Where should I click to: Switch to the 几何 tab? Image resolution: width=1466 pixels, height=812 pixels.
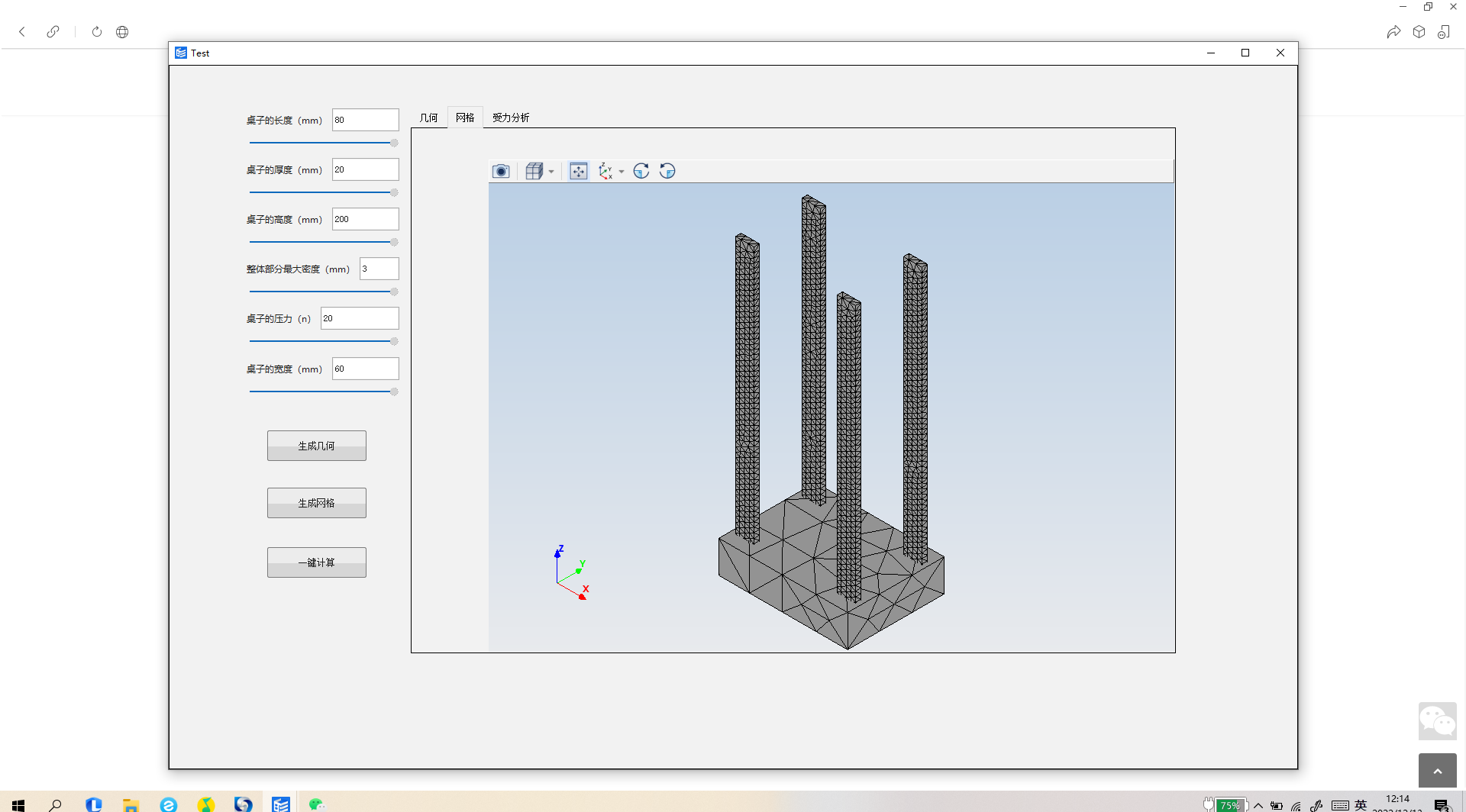coord(428,118)
